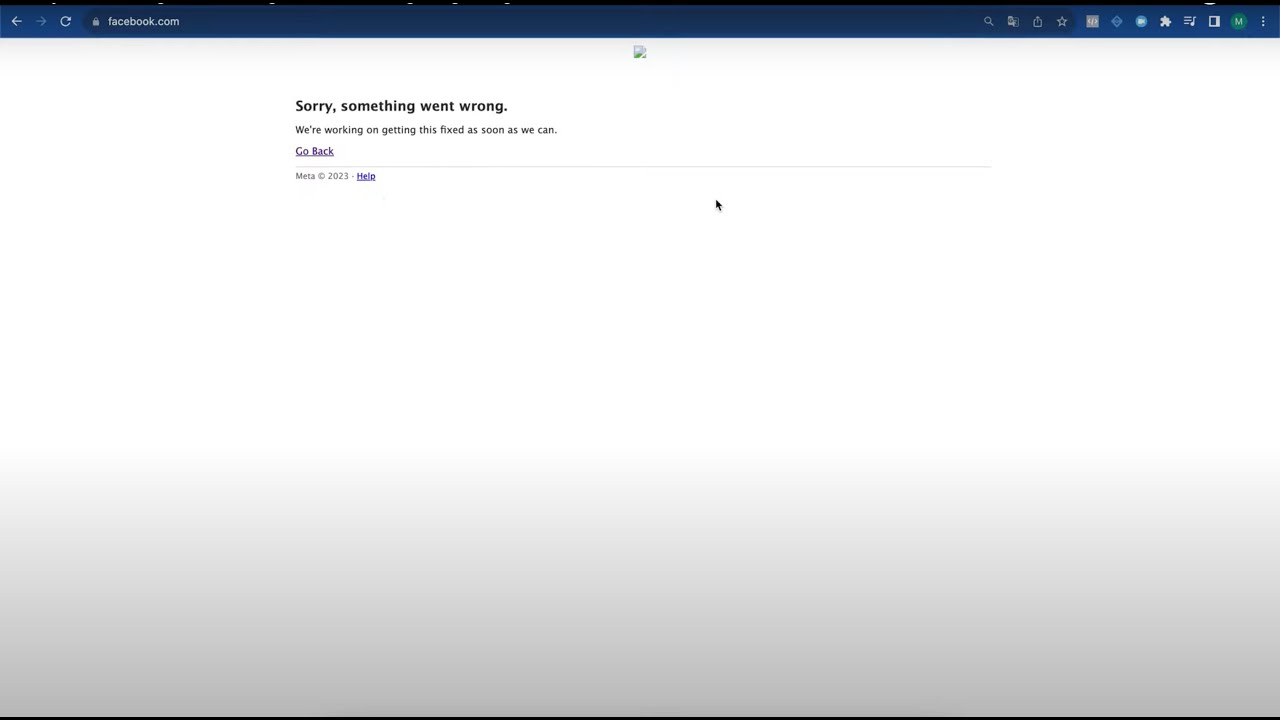Share this page using the share icon
The width and height of the screenshot is (1280, 720).
point(1037,21)
